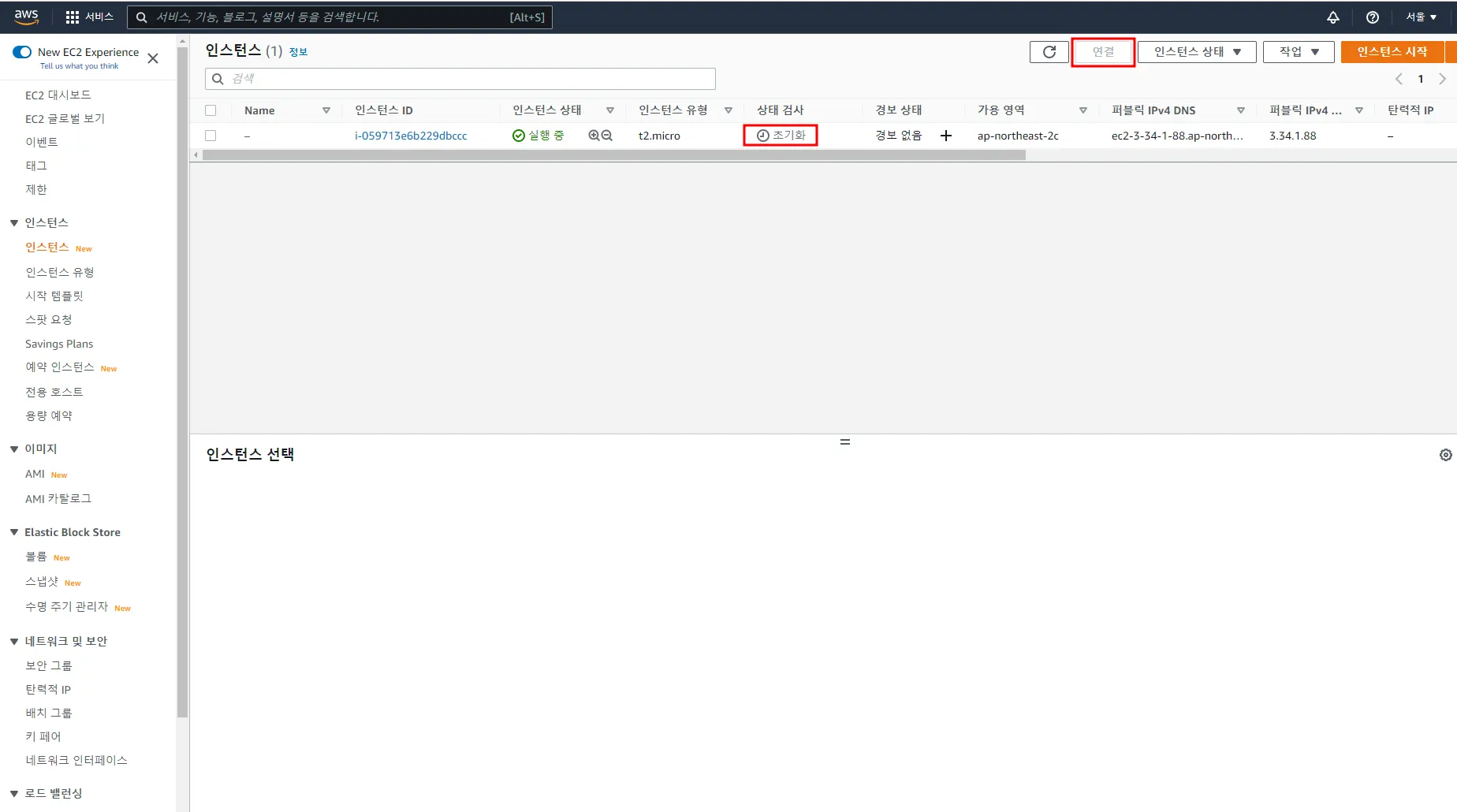Open Volumes in the sidebar
Viewport: 1457px width, 812px height.
(36, 557)
